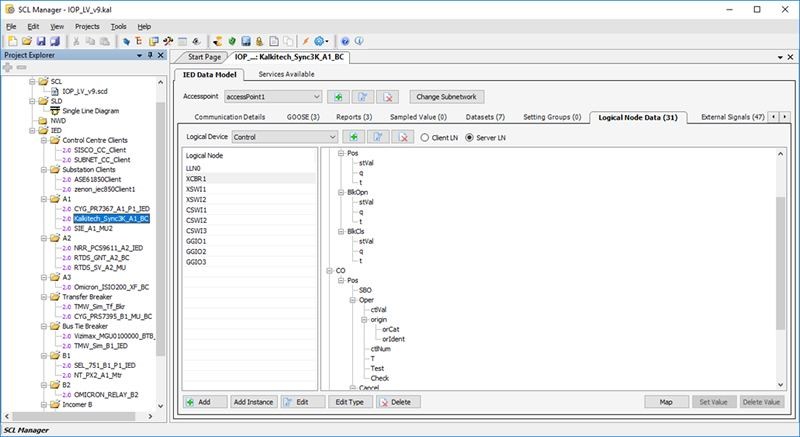Pin the Project Explorer panel

150,56
